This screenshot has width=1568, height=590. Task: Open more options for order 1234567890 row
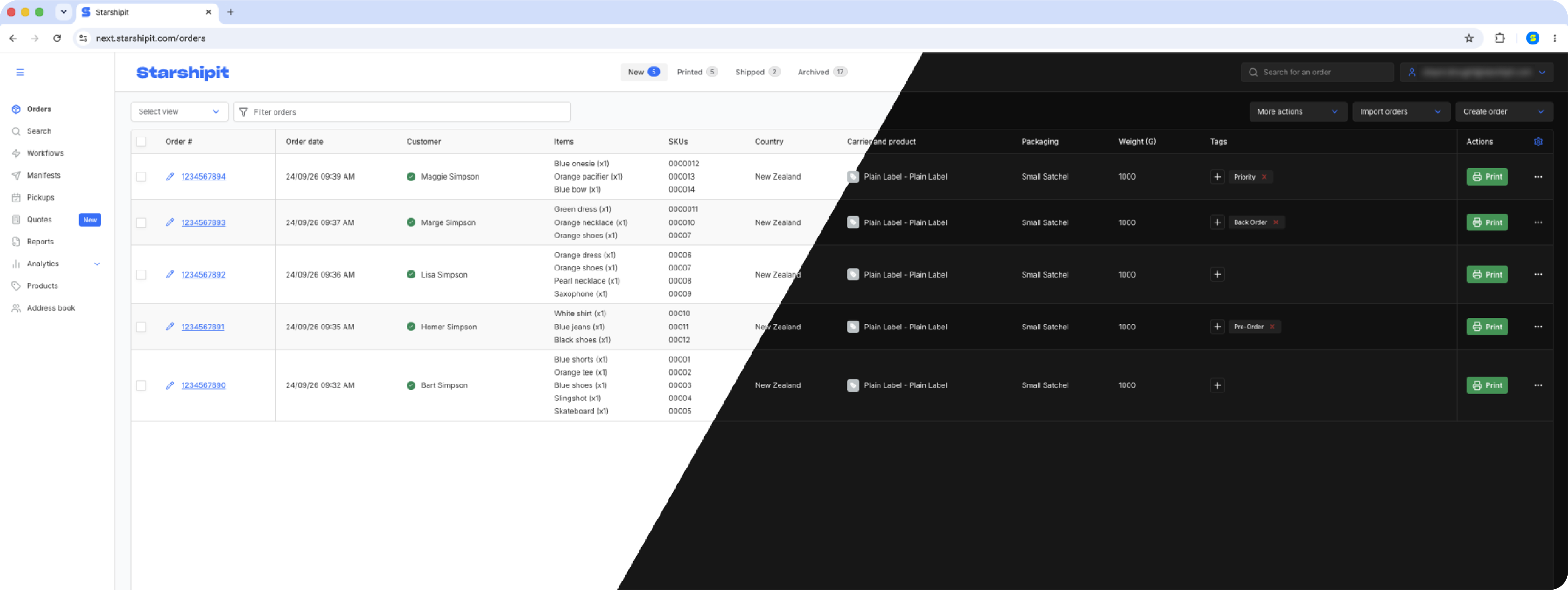(x=1538, y=386)
